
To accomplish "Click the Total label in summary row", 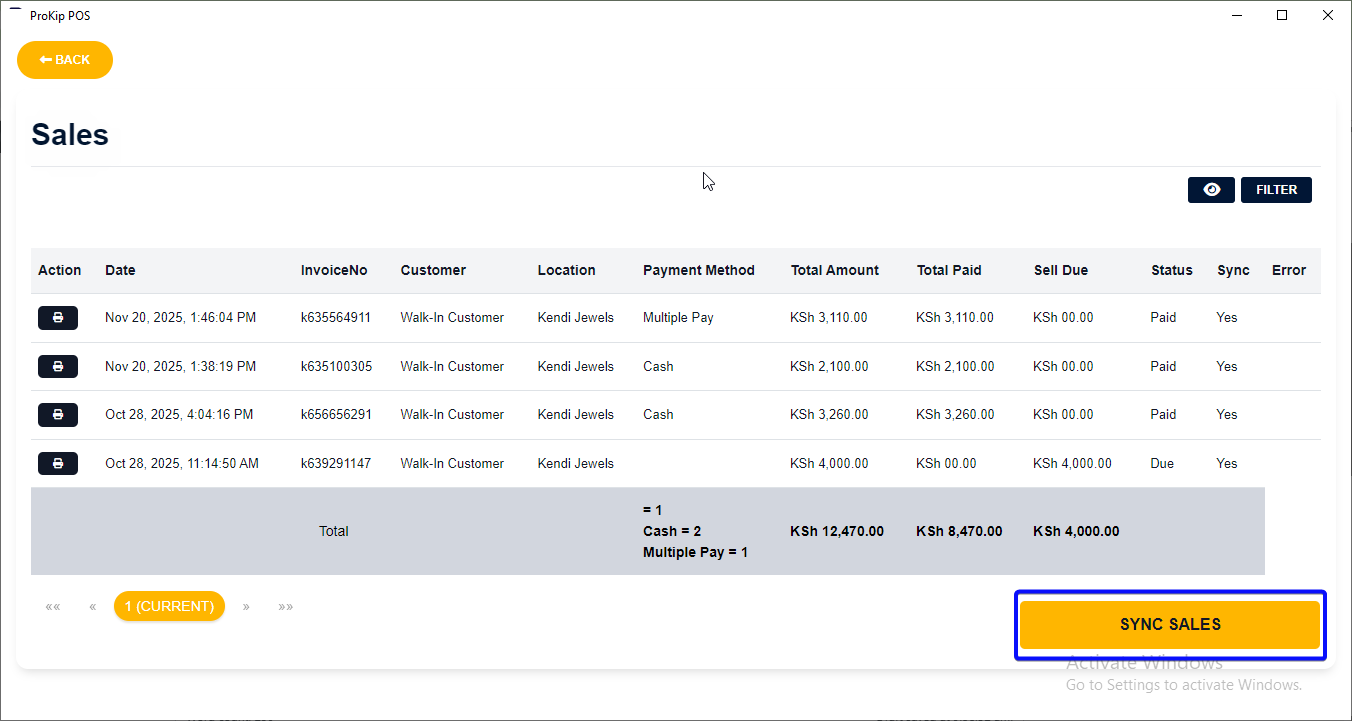I will [334, 532].
